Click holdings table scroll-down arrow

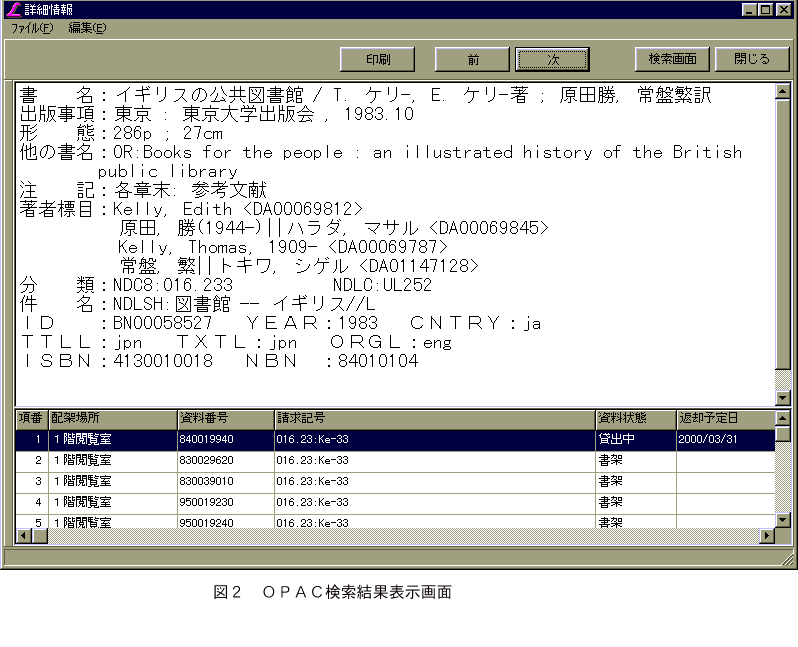pyautogui.click(x=782, y=520)
